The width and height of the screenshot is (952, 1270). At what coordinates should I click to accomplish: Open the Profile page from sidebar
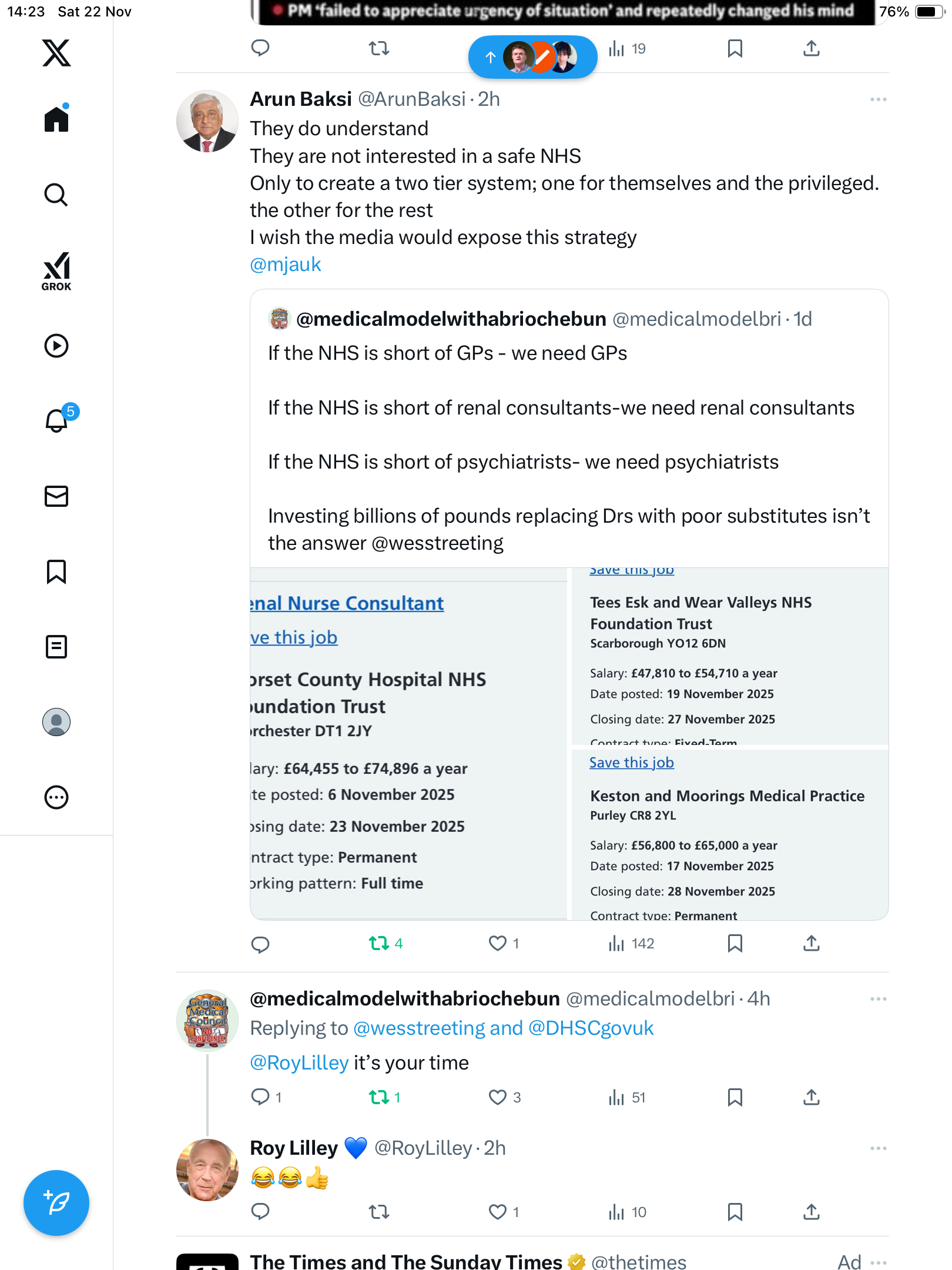click(x=56, y=722)
